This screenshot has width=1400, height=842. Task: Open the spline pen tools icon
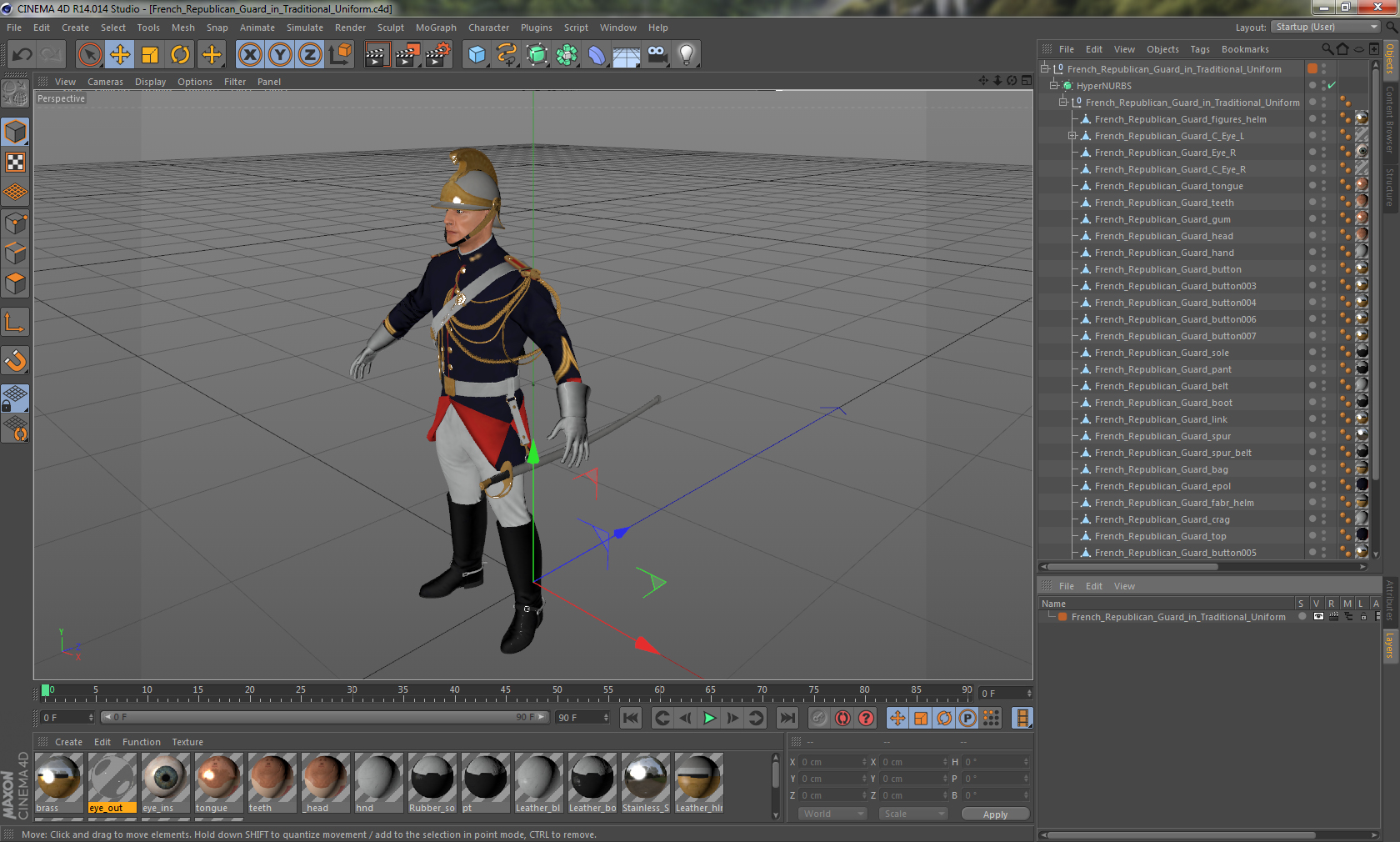[x=507, y=55]
